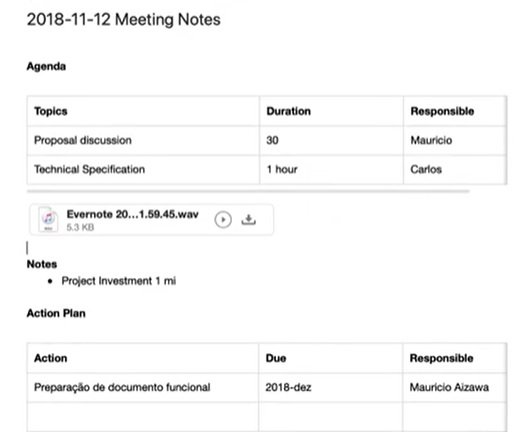Place cursor in Project Investment 1 mi bullet
The width and height of the screenshot is (530, 432).
pyautogui.click(x=119, y=281)
